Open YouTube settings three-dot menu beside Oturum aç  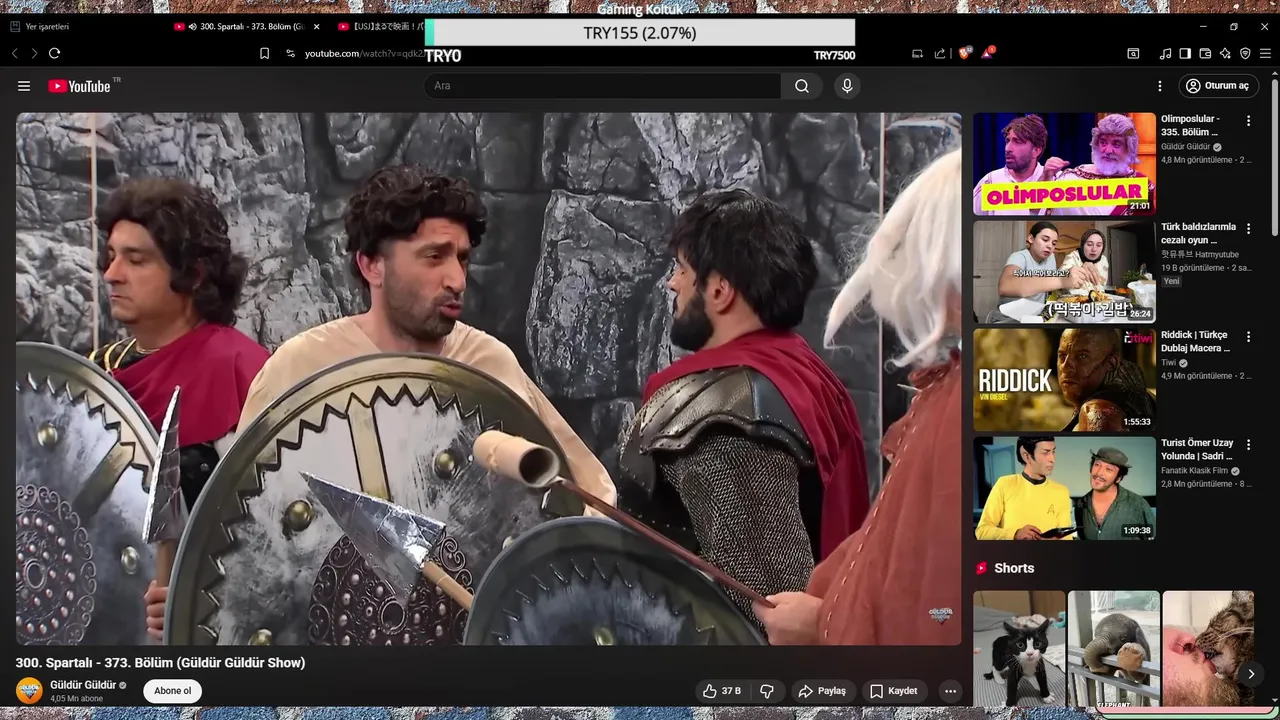click(1160, 86)
